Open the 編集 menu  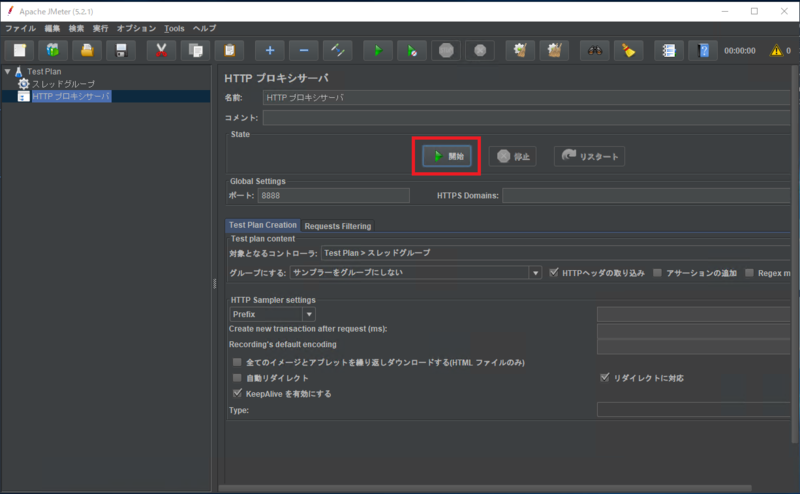click(x=52, y=28)
